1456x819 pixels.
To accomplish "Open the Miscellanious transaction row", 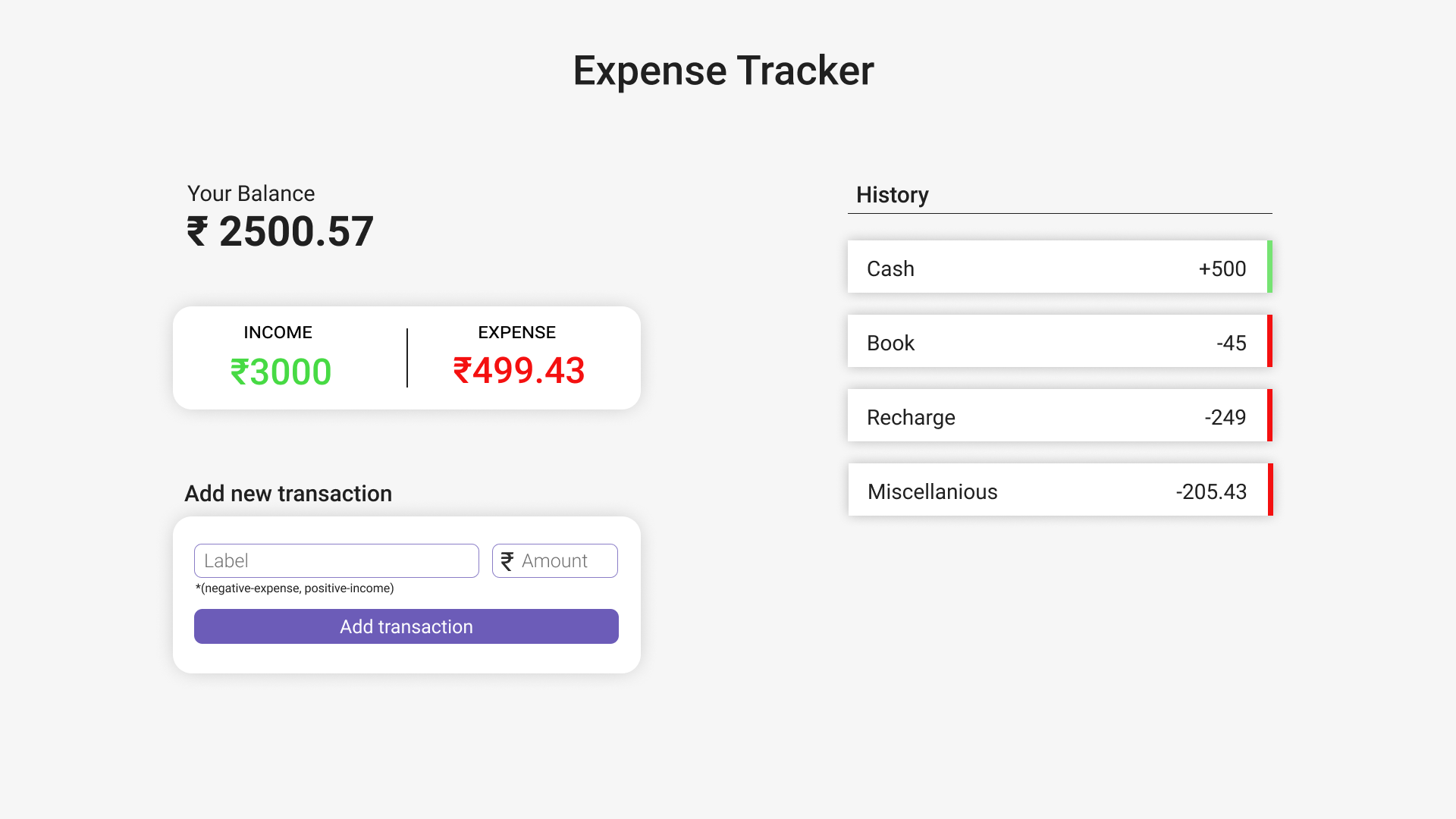I will click(x=1060, y=490).
